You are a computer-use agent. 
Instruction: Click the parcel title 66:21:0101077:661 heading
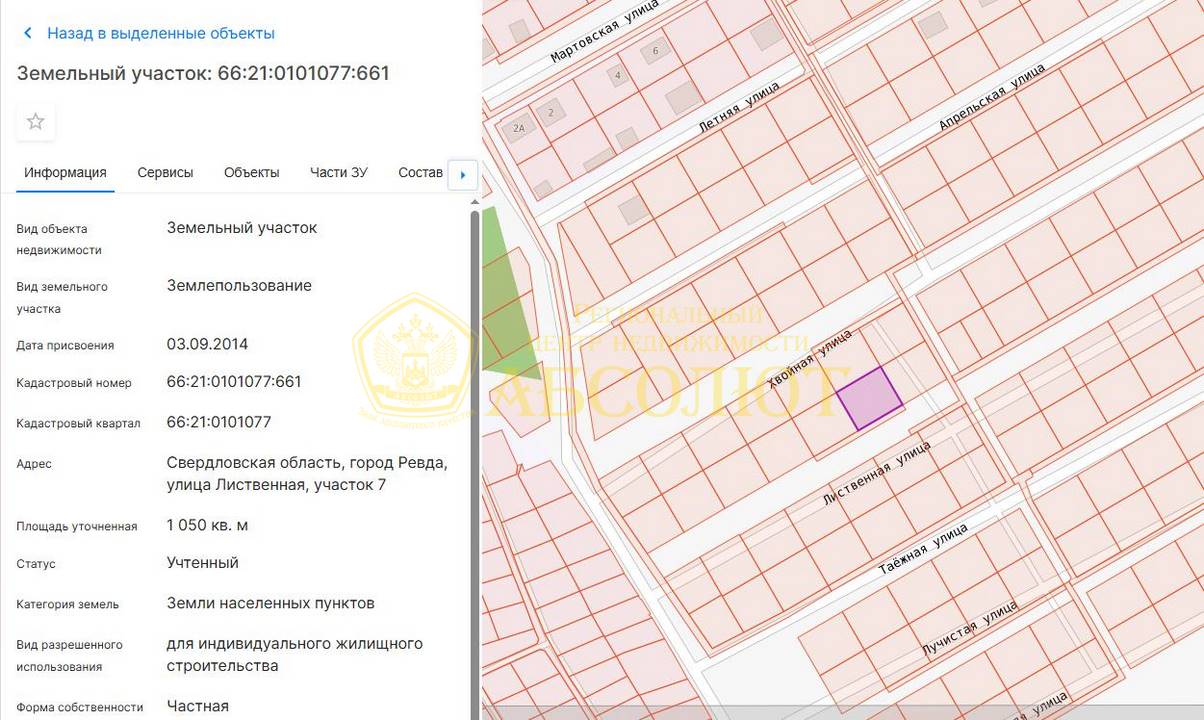203,73
